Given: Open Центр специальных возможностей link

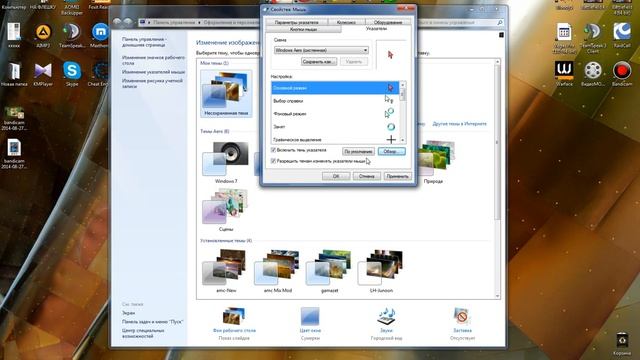Looking at the screenshot, I should click(x=143, y=333).
